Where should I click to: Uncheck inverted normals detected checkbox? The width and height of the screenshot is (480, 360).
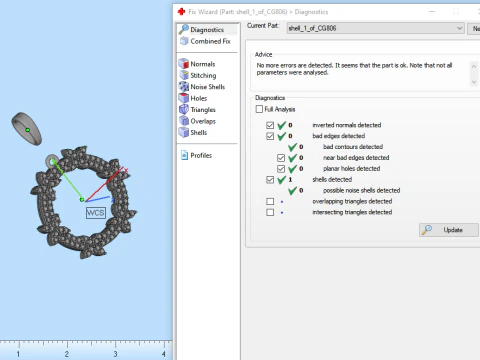tap(270, 125)
